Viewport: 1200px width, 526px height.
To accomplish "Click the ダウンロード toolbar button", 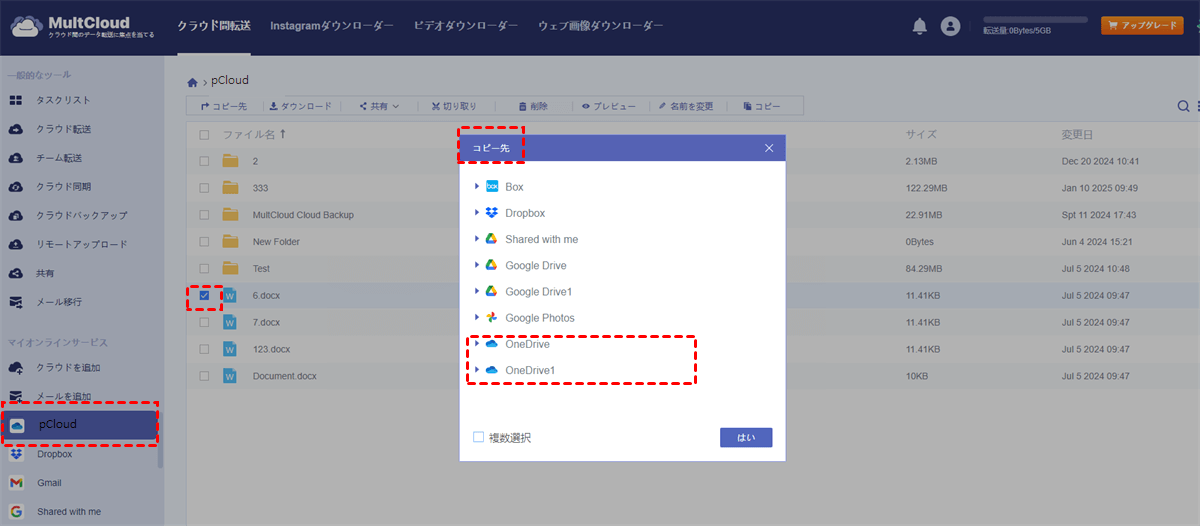I will pyautogui.click(x=301, y=106).
